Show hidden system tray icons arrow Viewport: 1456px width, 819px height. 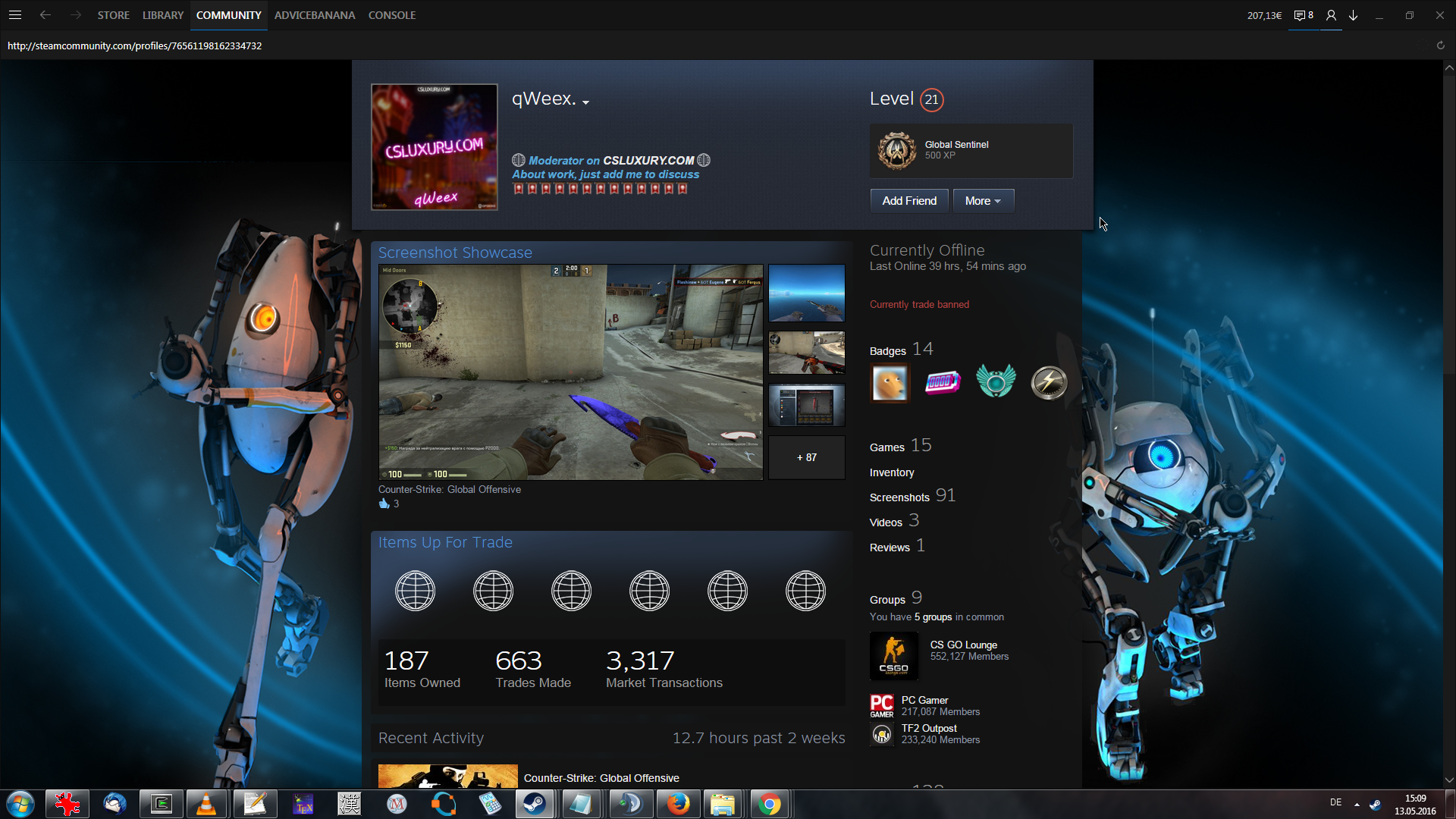click(x=1357, y=804)
